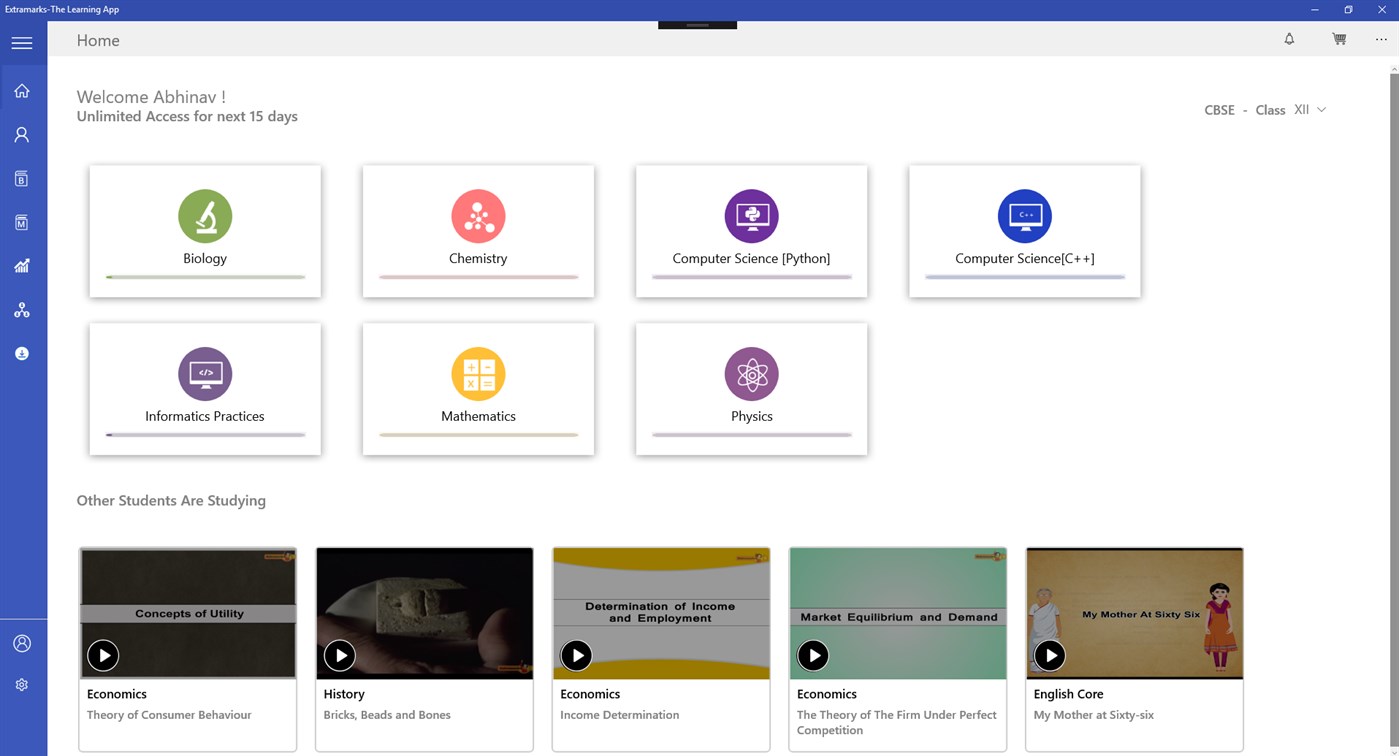Screen dimensions: 1399x756
Task: Click 'Unlimited Access for next 15 days'
Action: [x=187, y=116]
